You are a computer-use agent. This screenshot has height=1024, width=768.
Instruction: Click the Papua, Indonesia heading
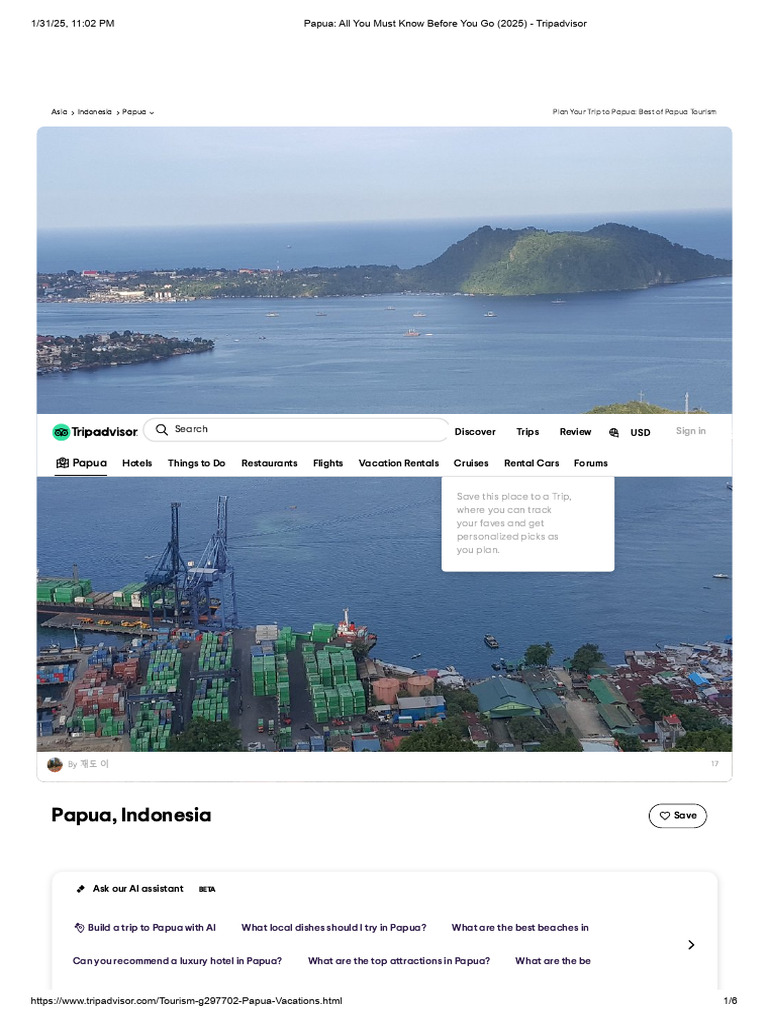click(131, 815)
